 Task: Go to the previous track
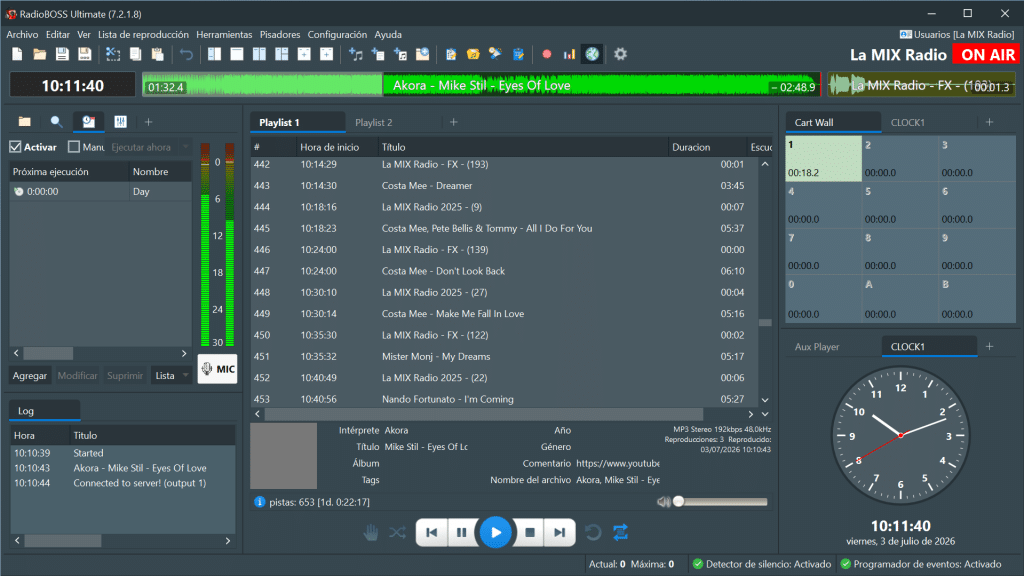point(432,532)
